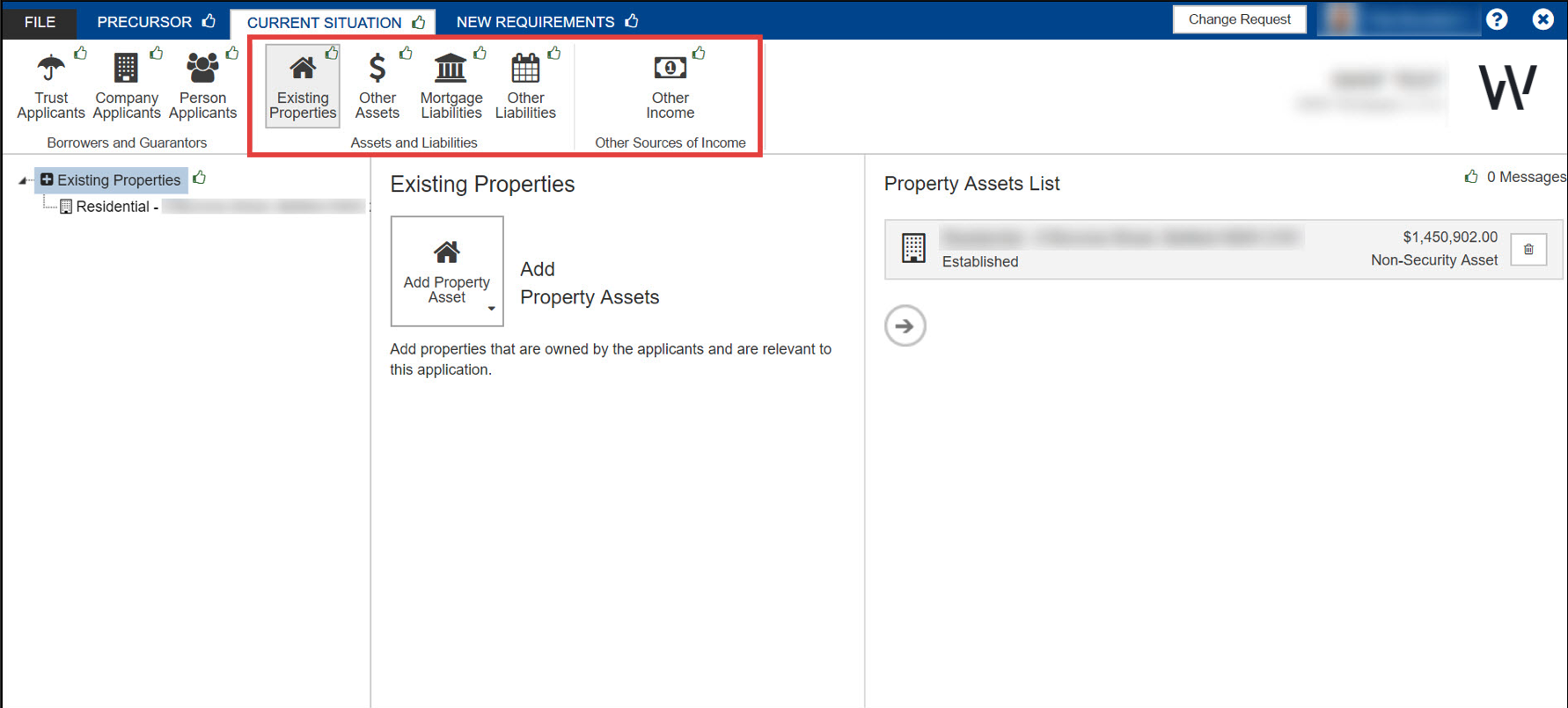
Task: Switch to the PRECURSOR tab
Action: pos(144,22)
